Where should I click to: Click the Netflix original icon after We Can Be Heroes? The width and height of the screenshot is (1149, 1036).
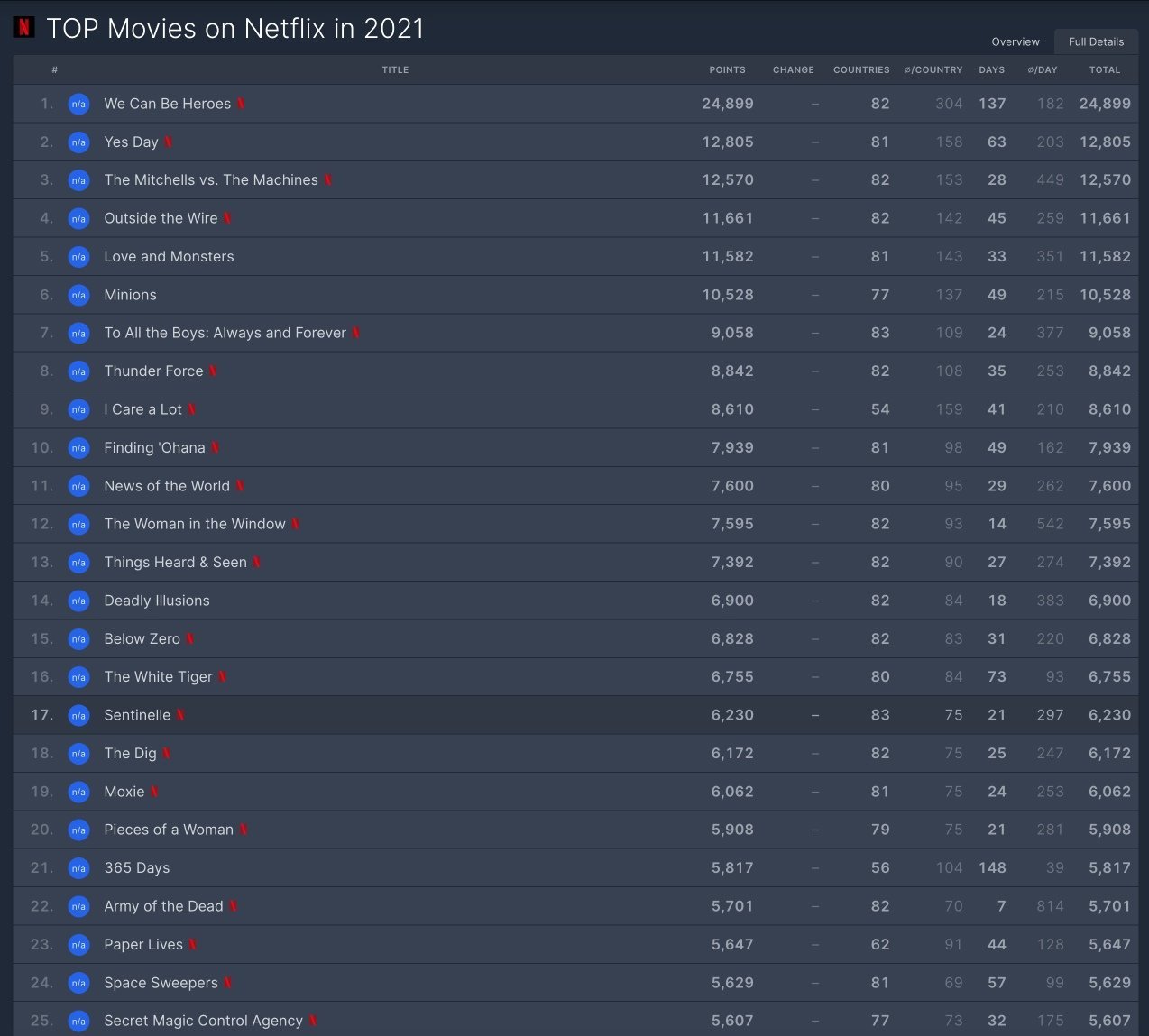pos(241,104)
